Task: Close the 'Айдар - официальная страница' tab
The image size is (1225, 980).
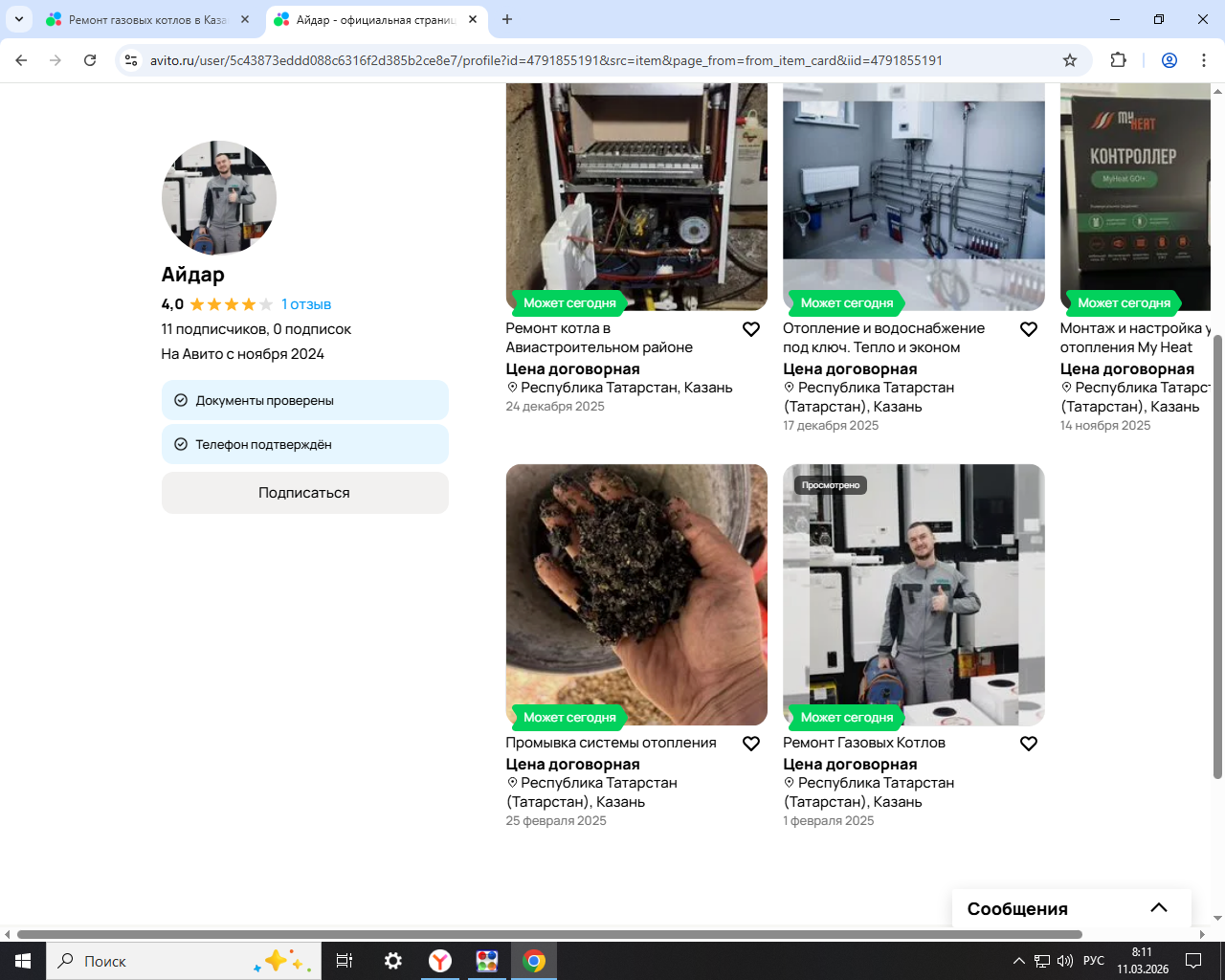Action: pyautogui.click(x=473, y=19)
